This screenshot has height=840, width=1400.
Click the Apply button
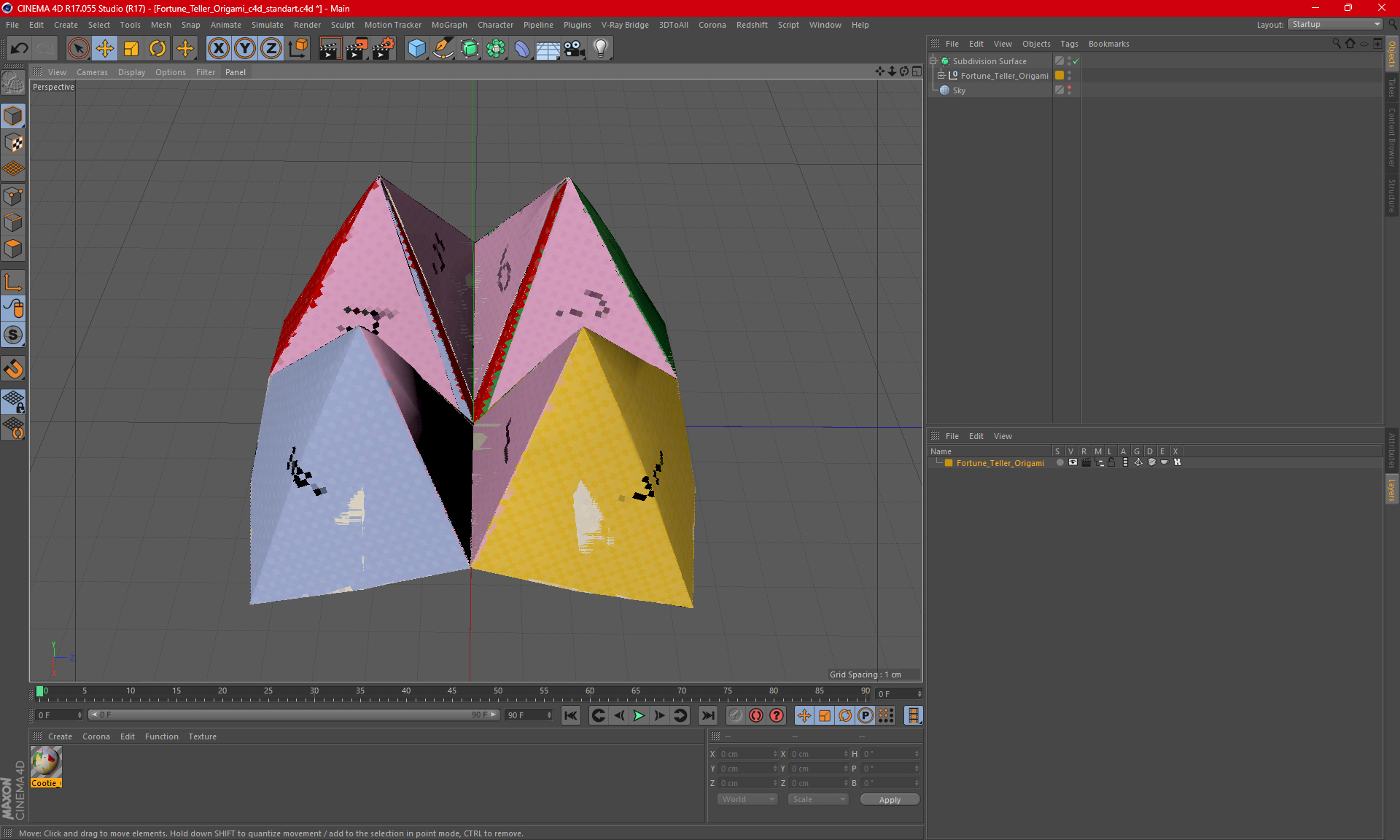890,800
